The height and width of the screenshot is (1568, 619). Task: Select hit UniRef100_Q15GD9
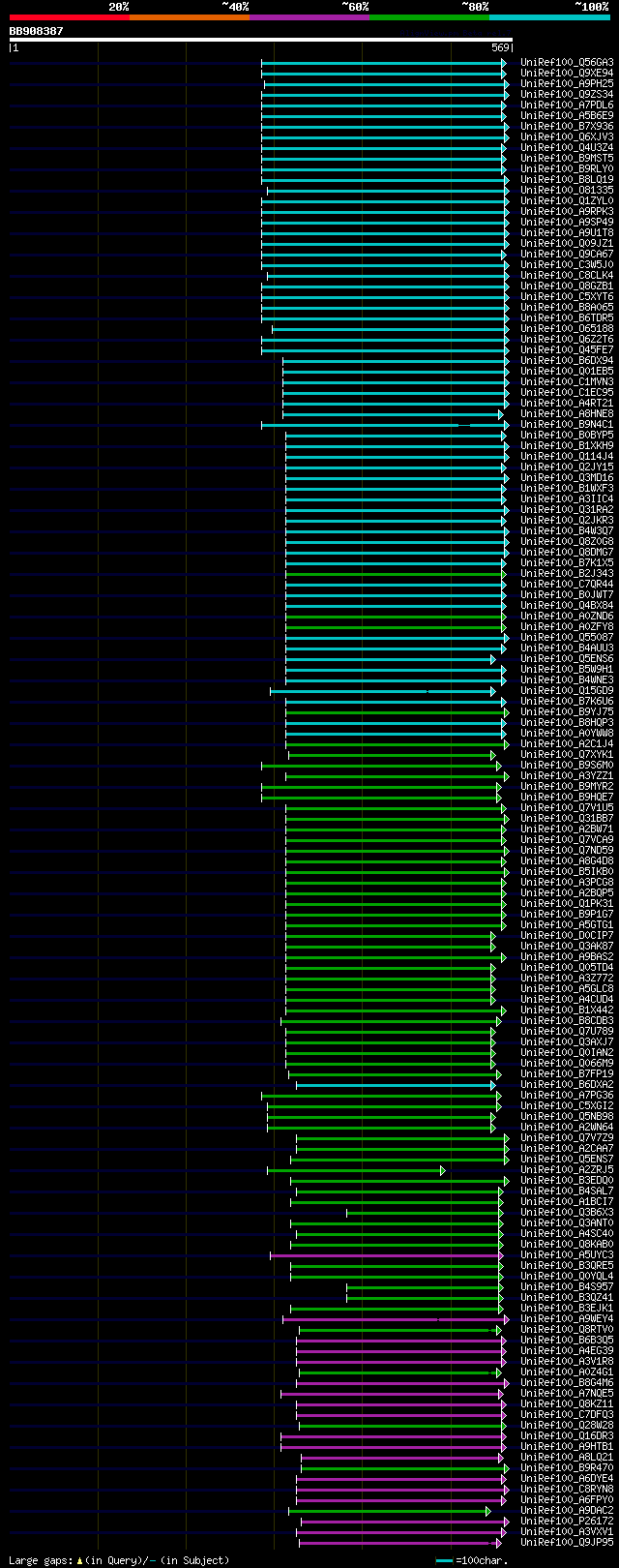point(567,690)
